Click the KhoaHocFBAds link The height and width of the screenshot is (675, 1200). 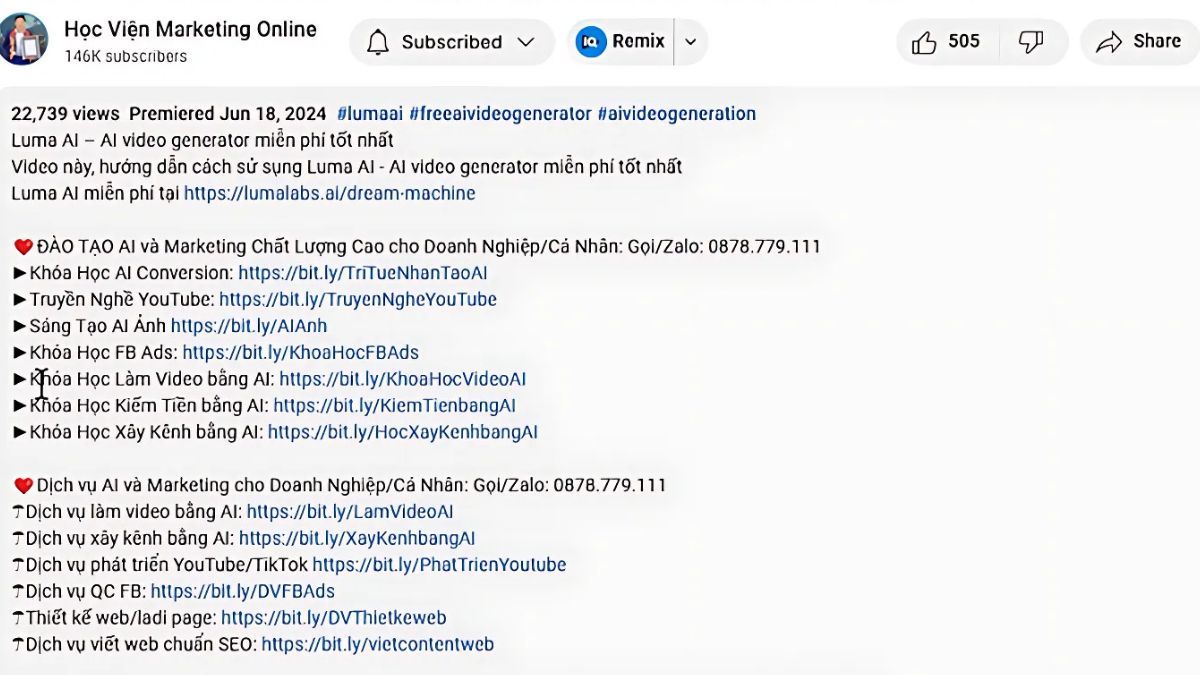click(298, 352)
